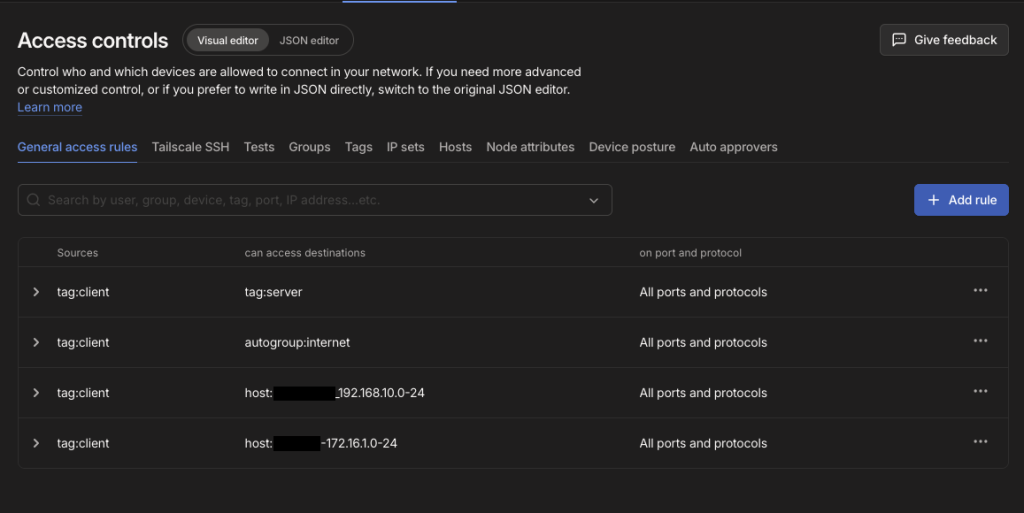Open the Tags tab
1024x513 pixels.
tap(359, 147)
